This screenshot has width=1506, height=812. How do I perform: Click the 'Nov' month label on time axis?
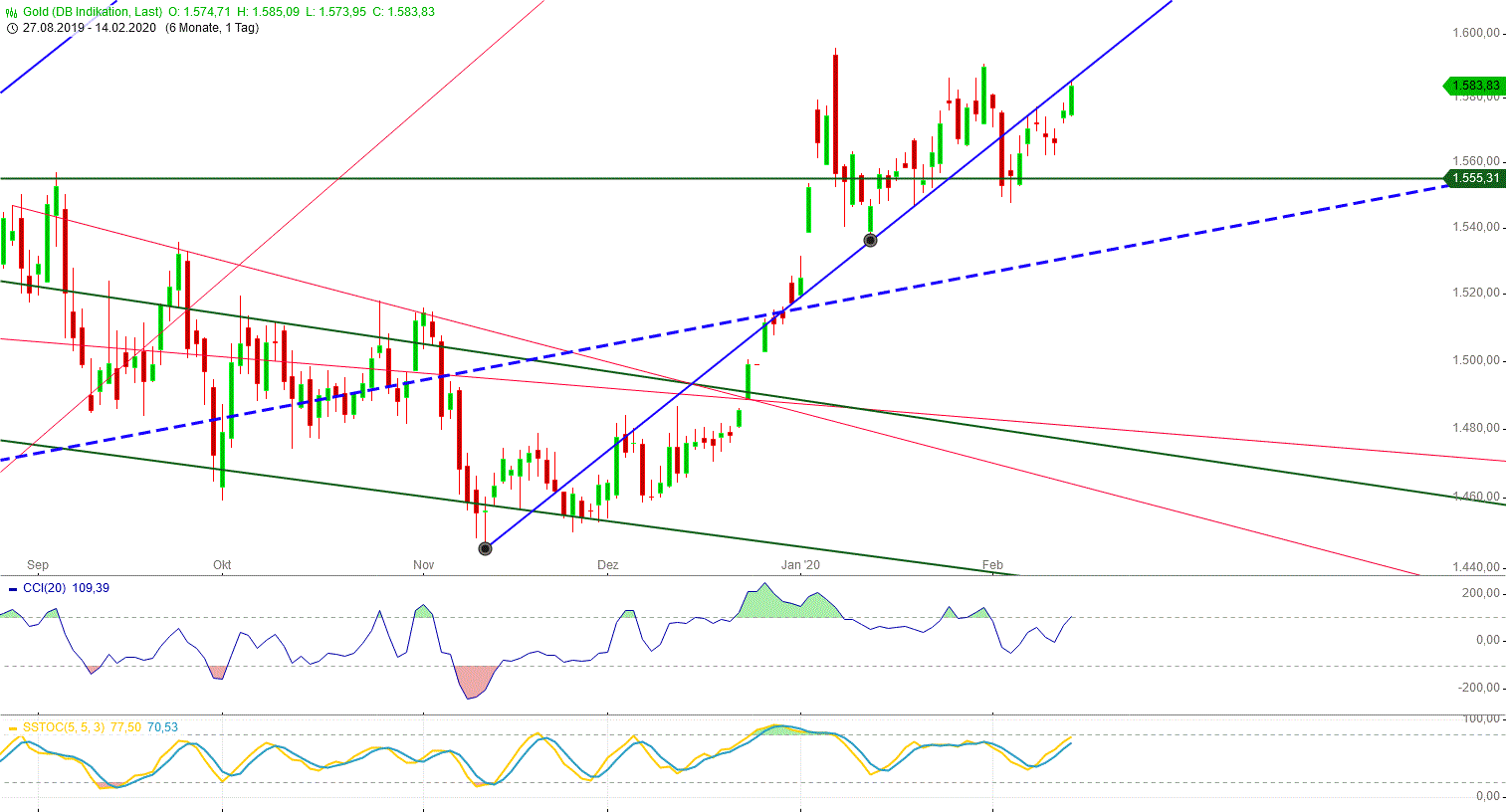click(424, 565)
